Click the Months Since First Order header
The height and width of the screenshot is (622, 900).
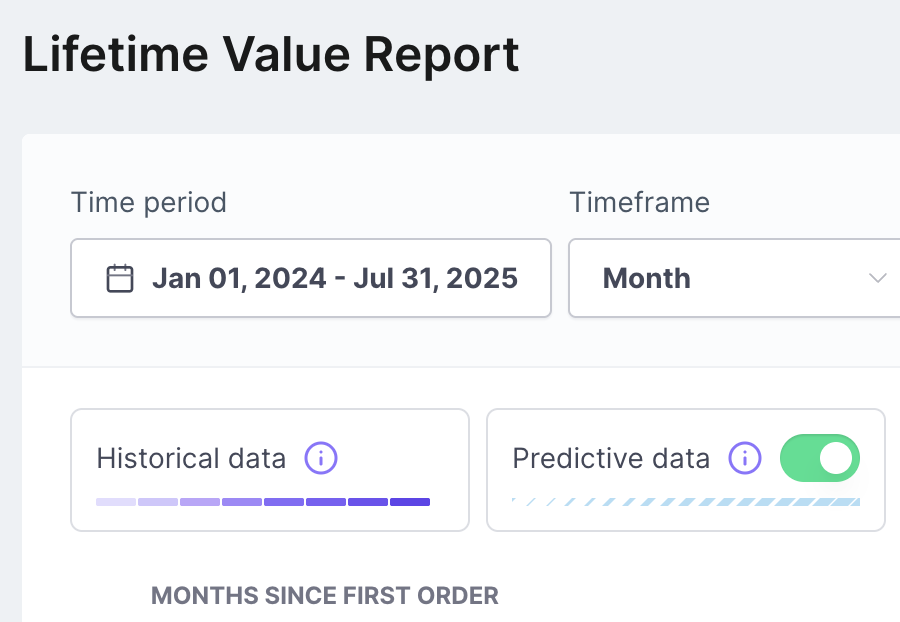click(324, 596)
